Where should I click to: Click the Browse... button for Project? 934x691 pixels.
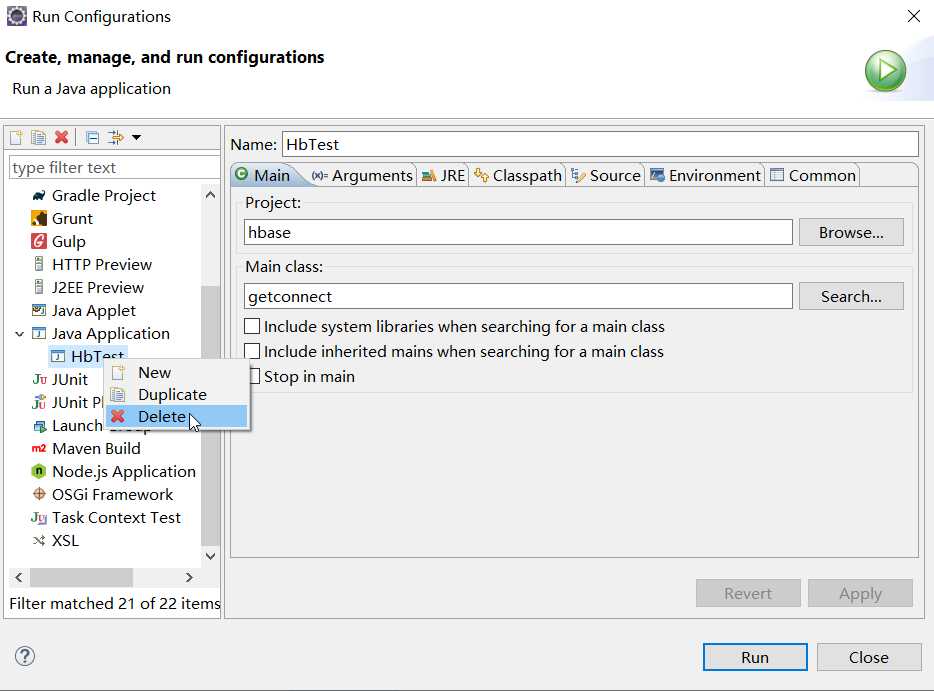tap(851, 233)
